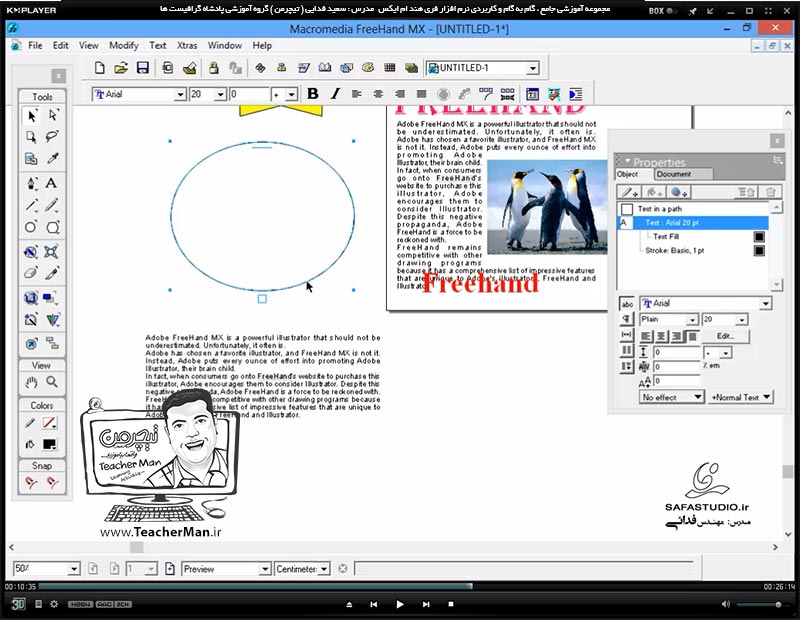The width and height of the screenshot is (800, 621).
Task: Open the zoom percentage dropdown
Action: pos(74,569)
